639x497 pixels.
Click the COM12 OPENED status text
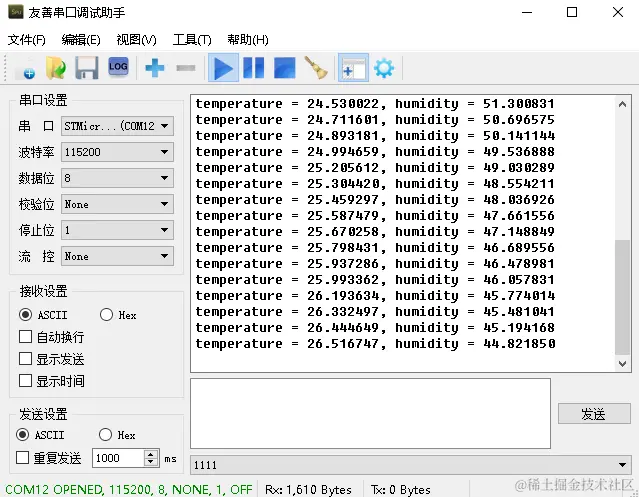129,489
